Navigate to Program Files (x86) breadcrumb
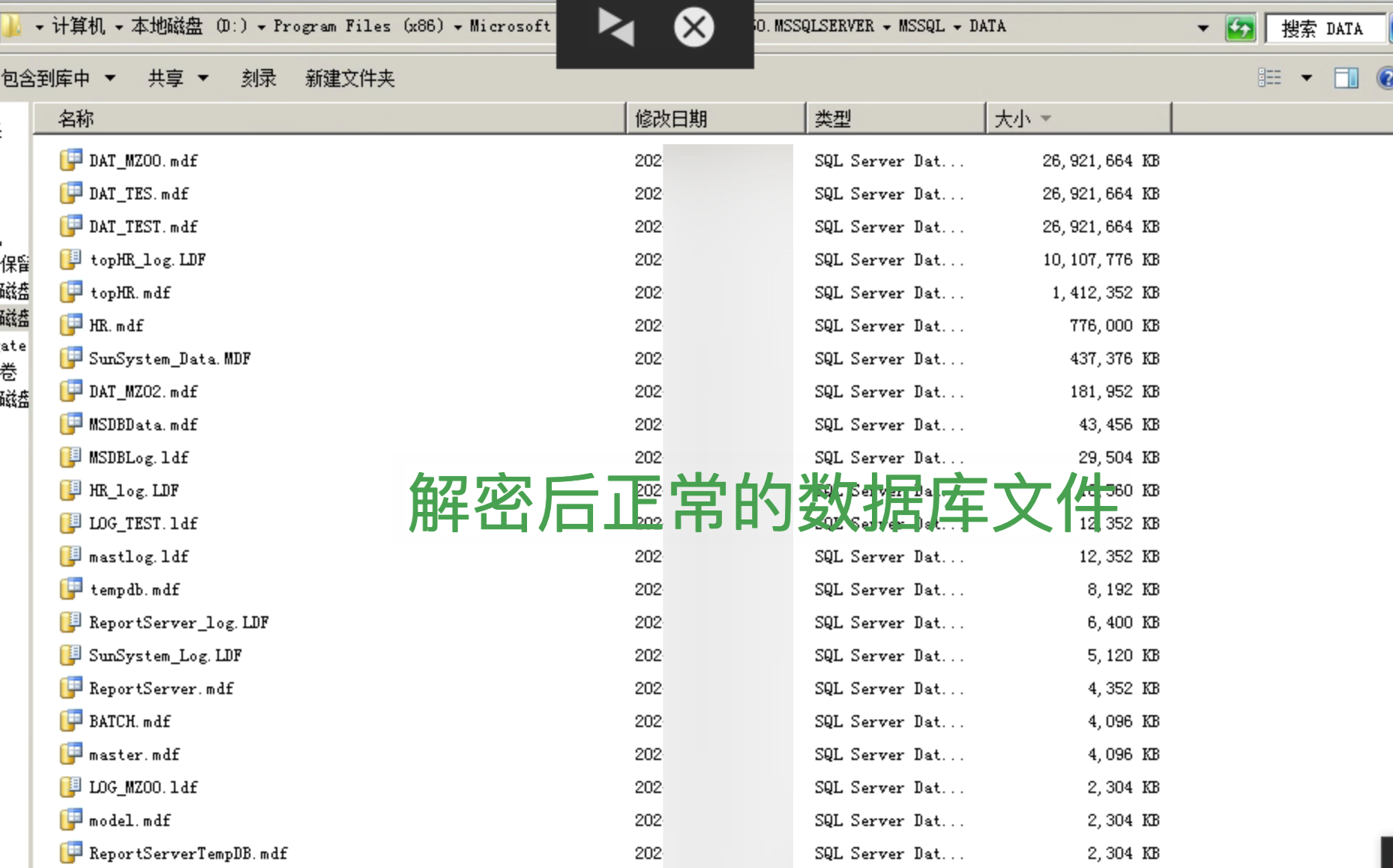The image size is (1393, 868). pos(358,27)
